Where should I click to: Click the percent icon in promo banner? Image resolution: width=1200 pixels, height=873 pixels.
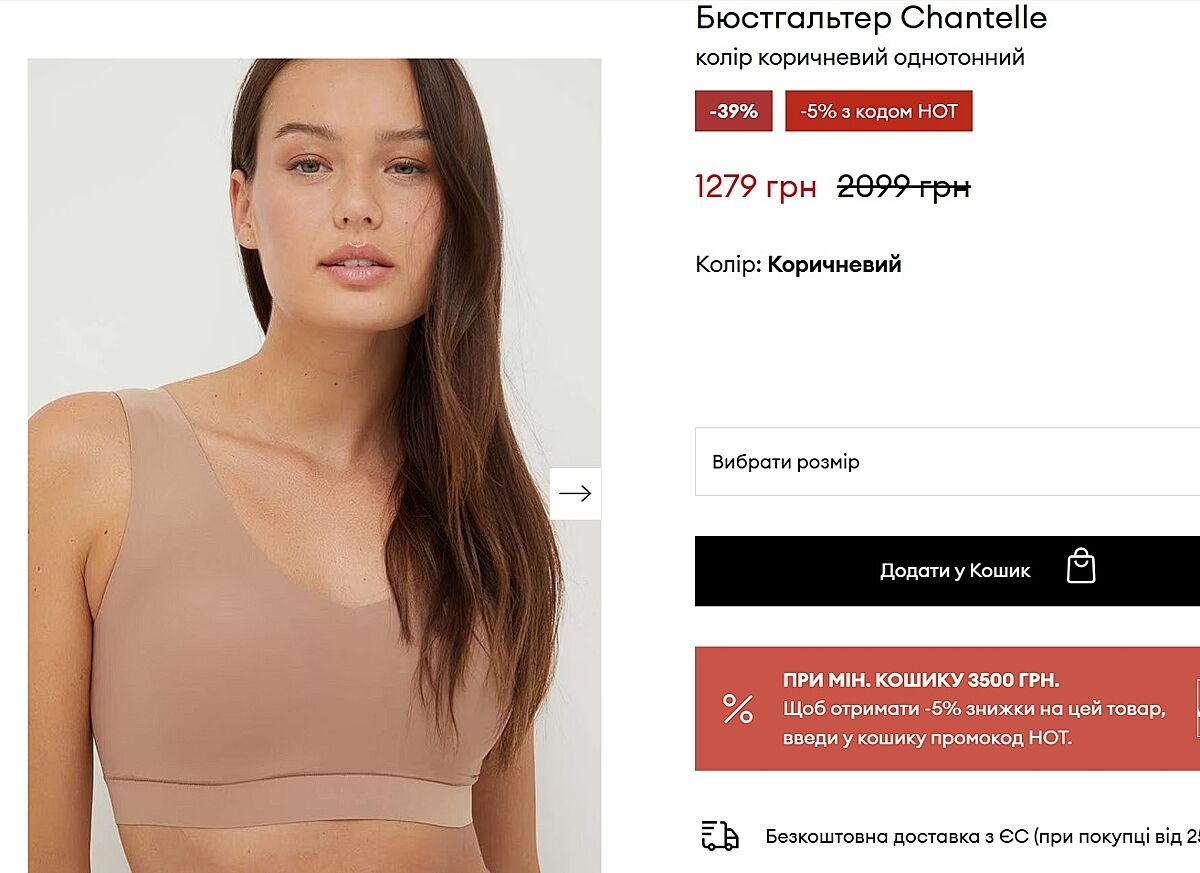pyautogui.click(x=738, y=708)
